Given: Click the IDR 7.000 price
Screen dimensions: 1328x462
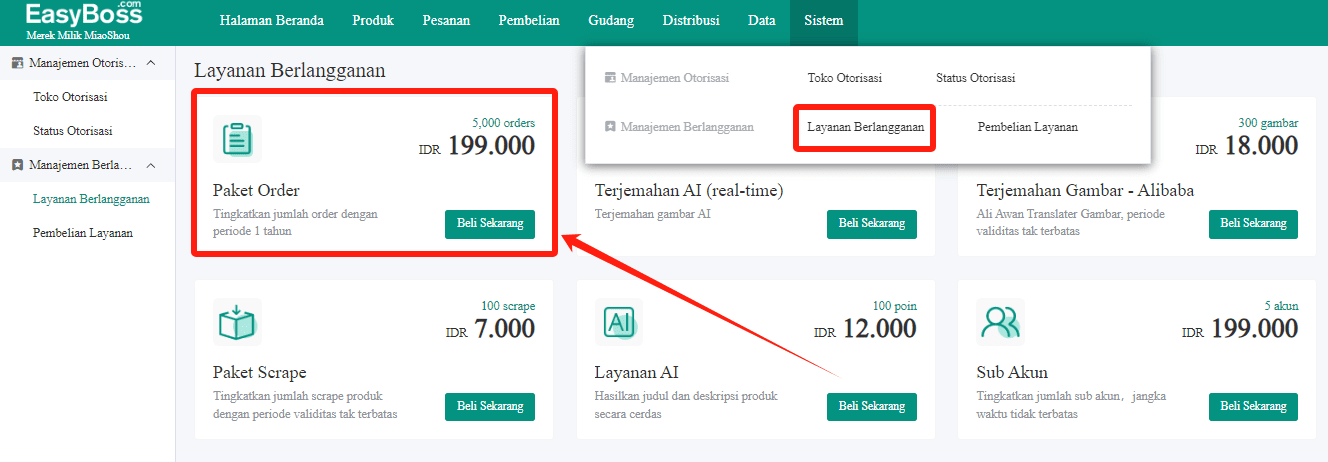Looking at the screenshot, I should coord(491,329).
